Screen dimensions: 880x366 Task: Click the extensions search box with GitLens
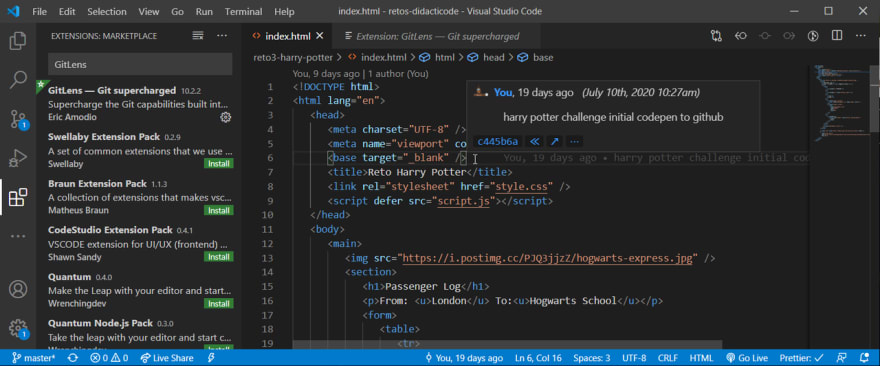click(140, 65)
